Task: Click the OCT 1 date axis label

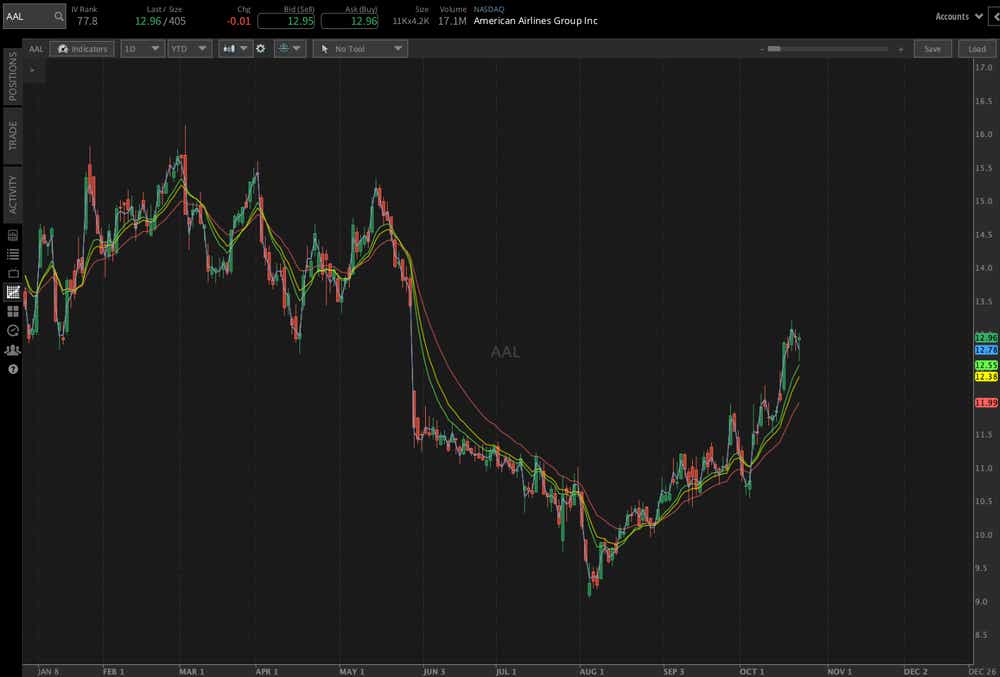Action: [x=753, y=671]
